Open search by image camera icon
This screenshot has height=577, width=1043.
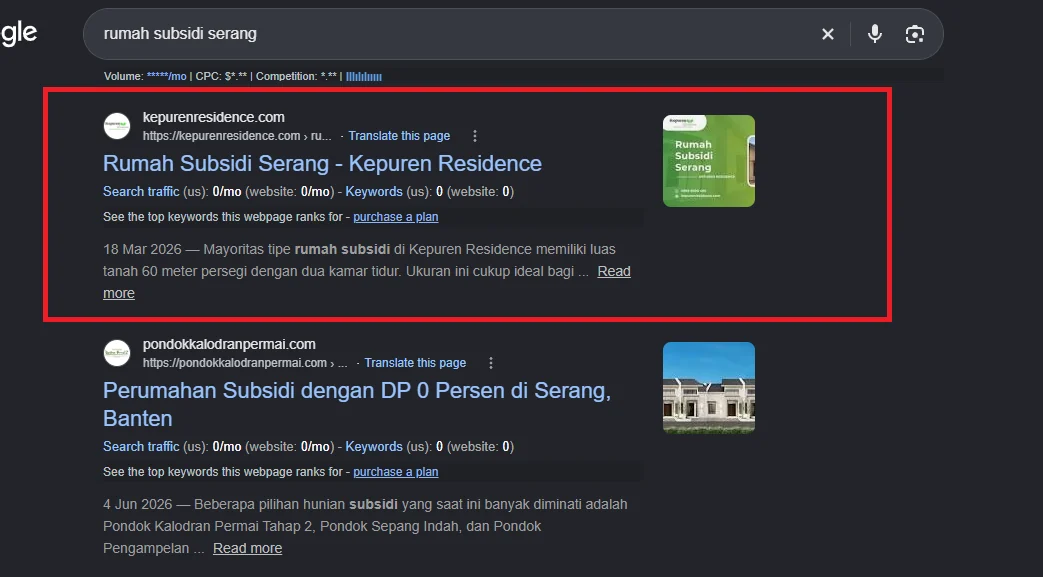(915, 34)
